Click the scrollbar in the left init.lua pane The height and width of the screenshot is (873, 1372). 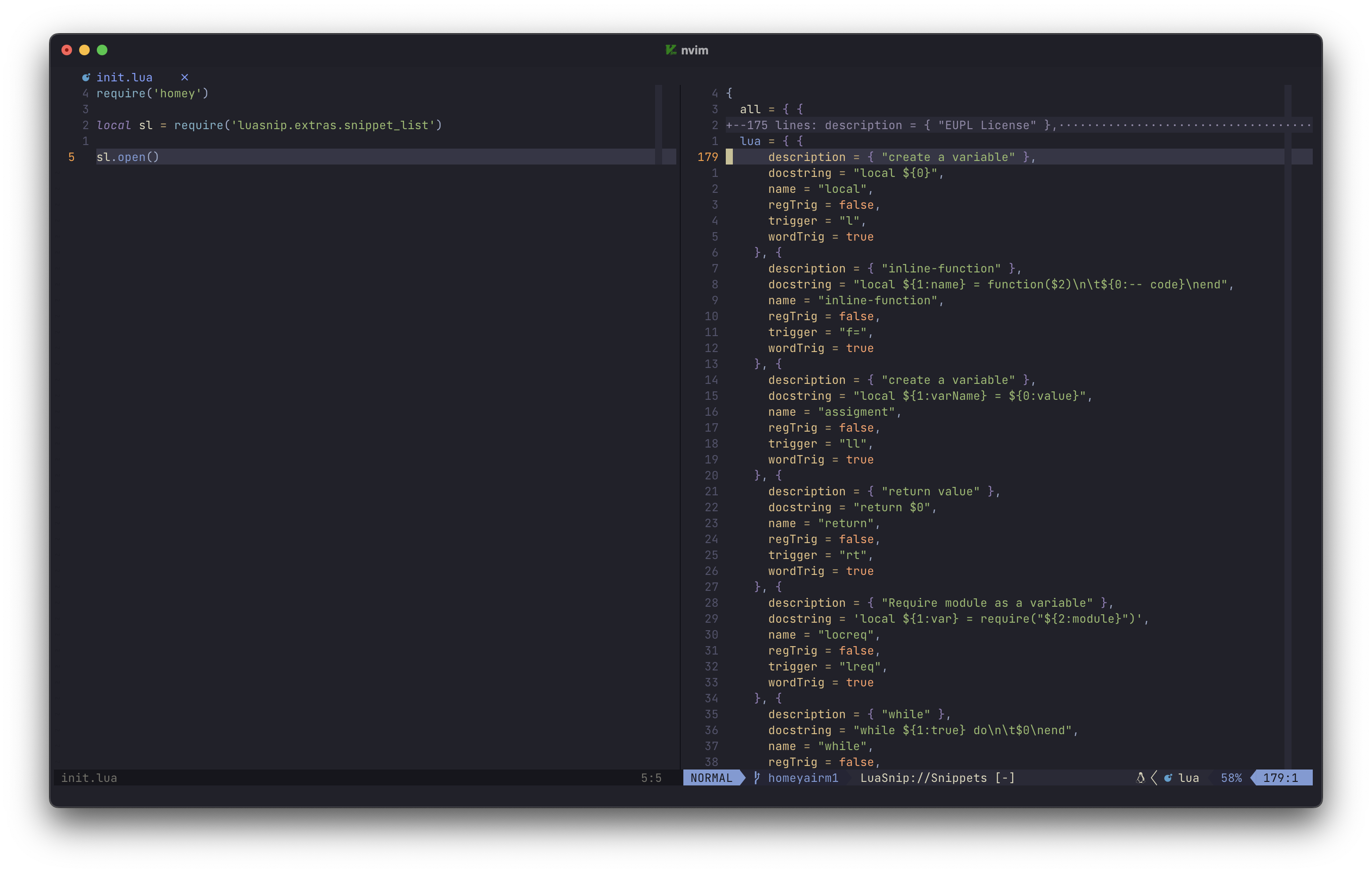click(x=659, y=125)
